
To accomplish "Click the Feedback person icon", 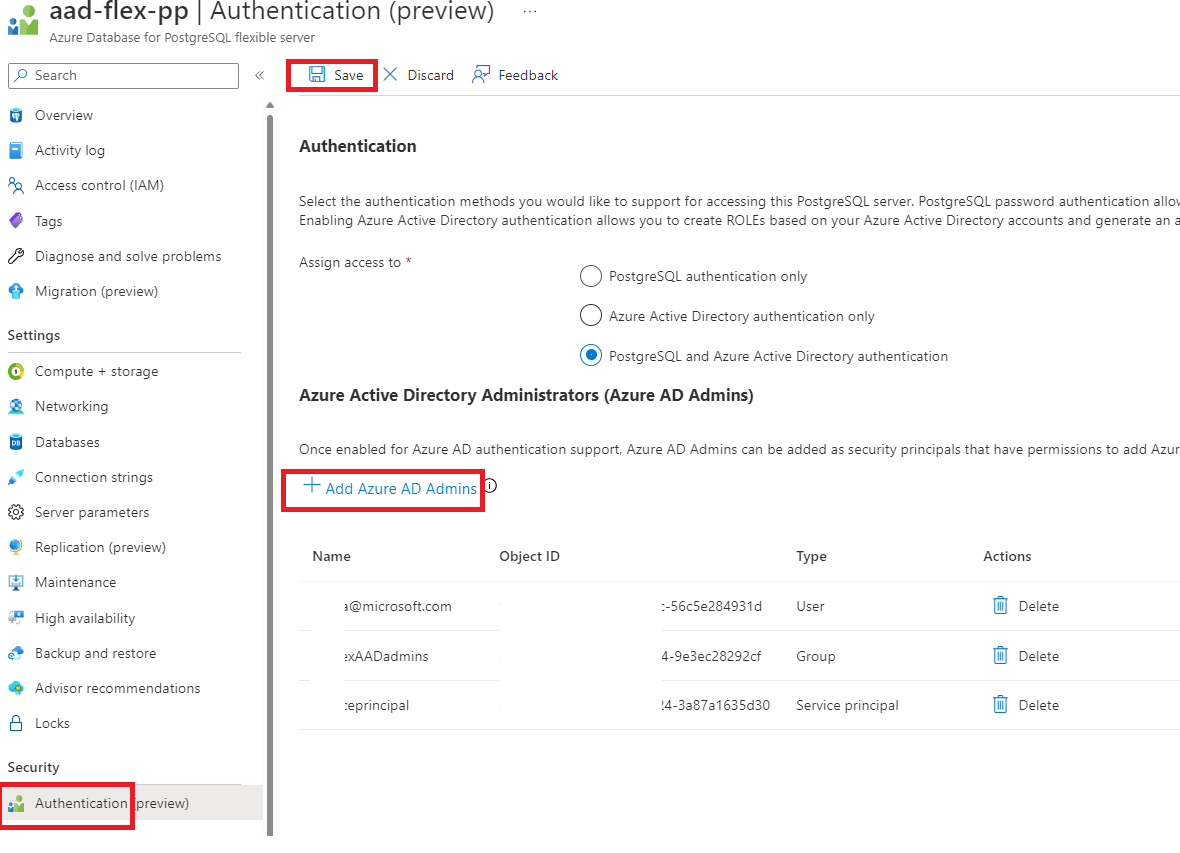I will tap(481, 75).
